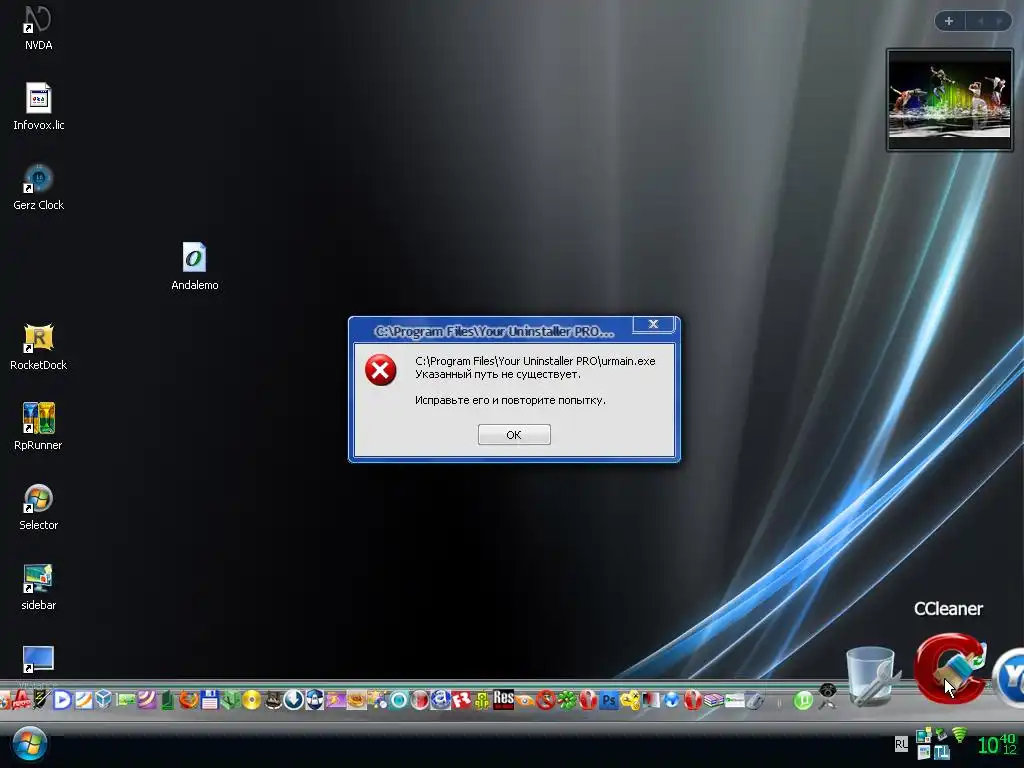
Task: Open the gold disc dock icon
Action: 251,701
